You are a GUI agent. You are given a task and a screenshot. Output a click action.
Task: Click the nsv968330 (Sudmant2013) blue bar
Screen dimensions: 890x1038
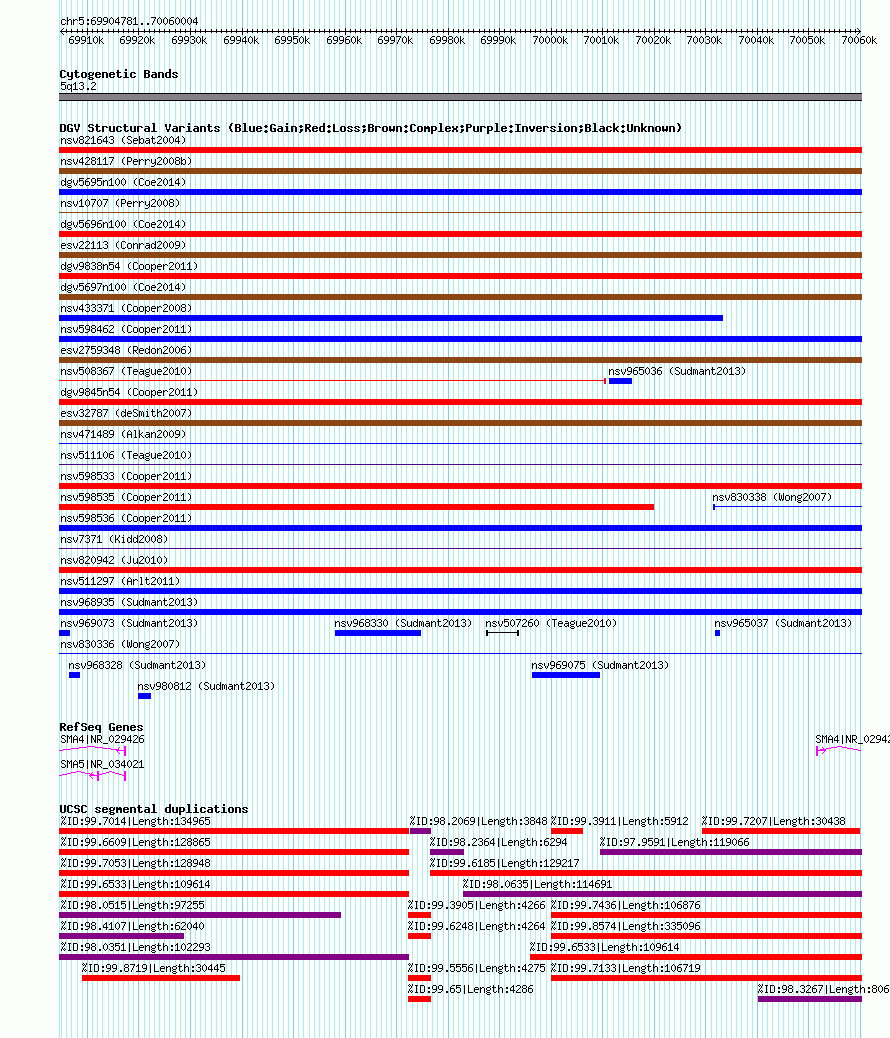[377, 634]
